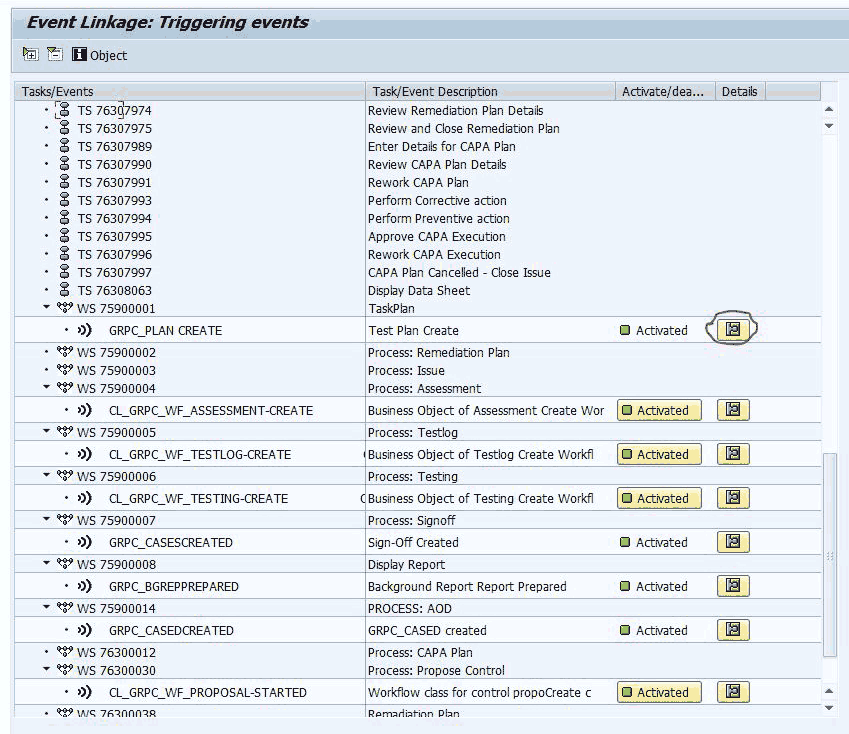Click the Collapse subtree toolbar icon
Viewport: 849px width, 734px height.
(54, 55)
